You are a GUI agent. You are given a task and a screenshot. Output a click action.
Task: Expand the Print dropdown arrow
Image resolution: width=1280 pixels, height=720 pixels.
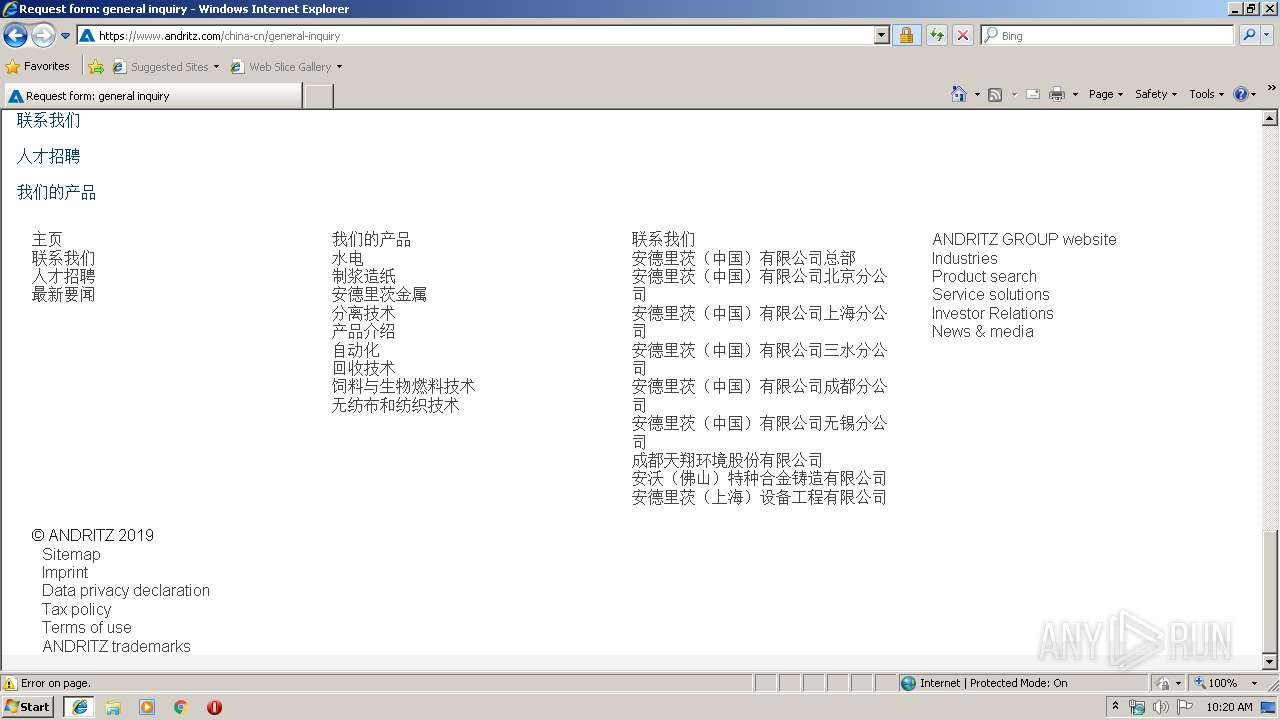click(x=1075, y=94)
